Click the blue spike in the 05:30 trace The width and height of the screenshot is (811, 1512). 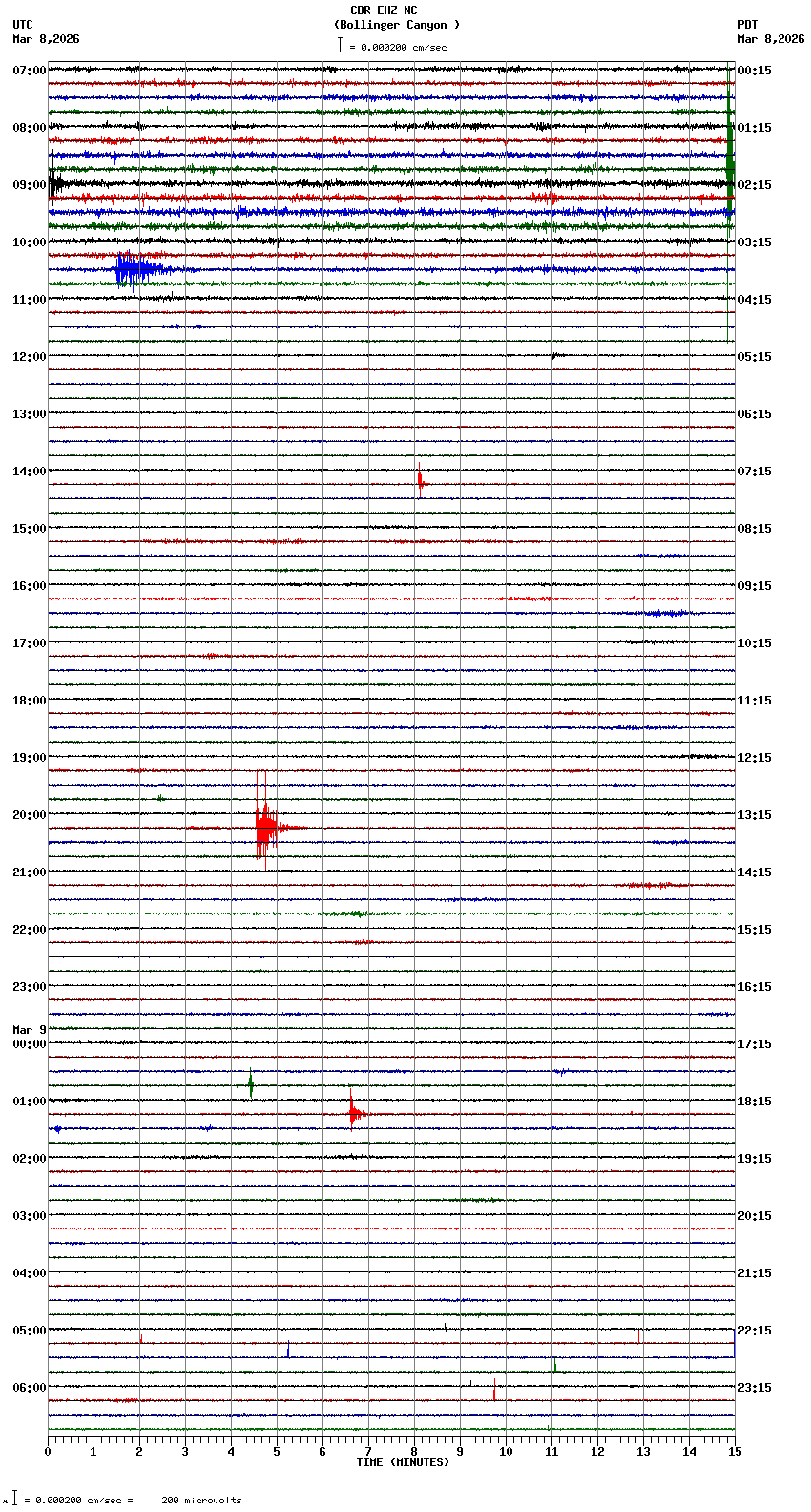[x=288, y=1349]
